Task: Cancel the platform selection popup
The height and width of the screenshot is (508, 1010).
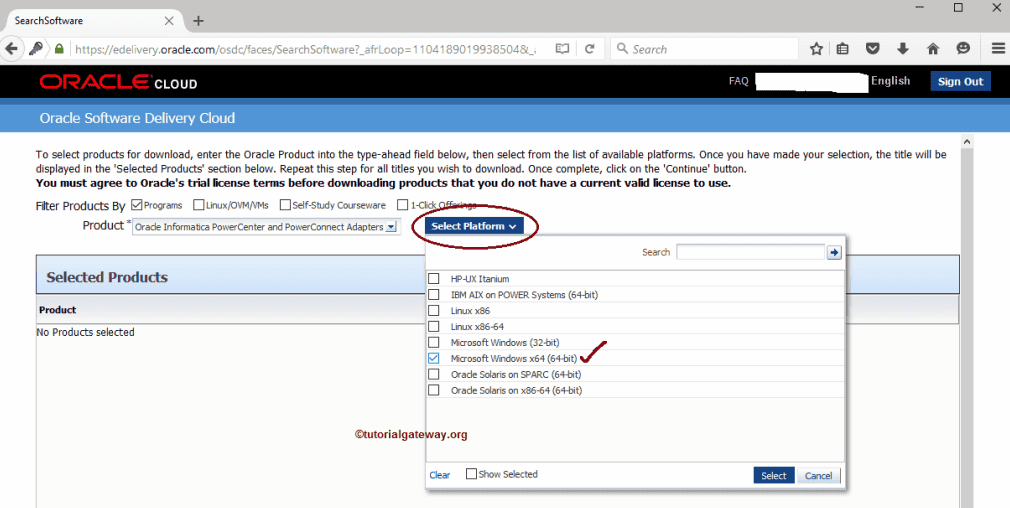Action: point(818,476)
